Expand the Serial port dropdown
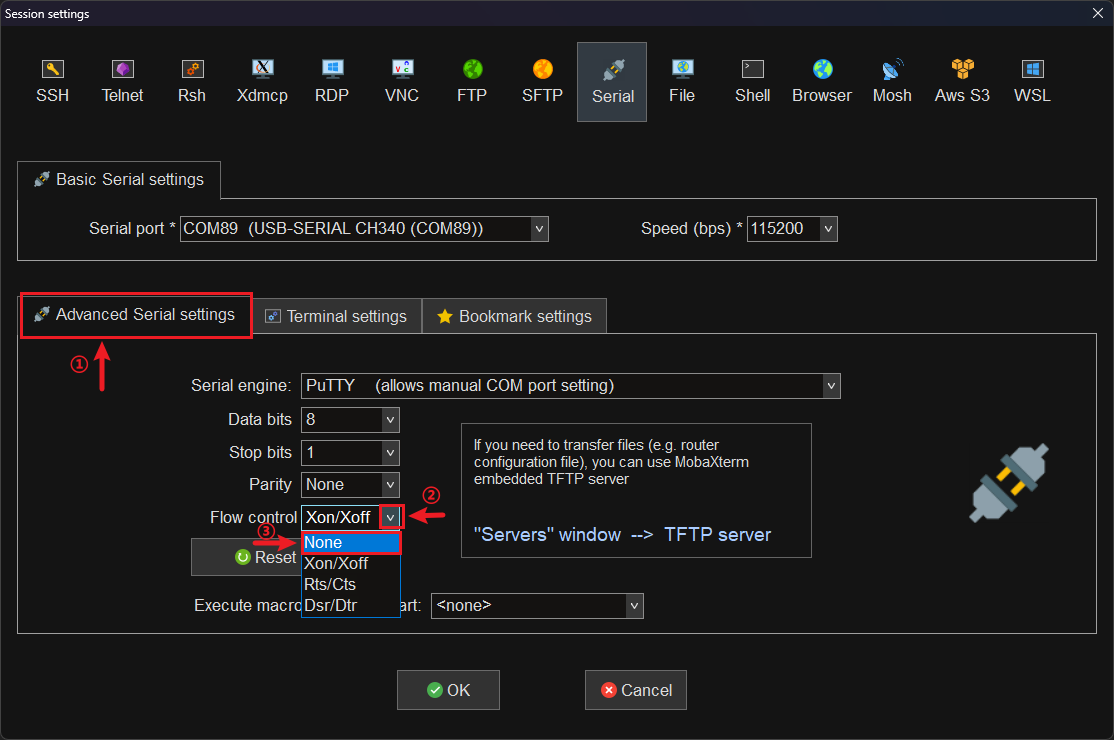Screen dimensions: 1114x740 tap(539, 229)
